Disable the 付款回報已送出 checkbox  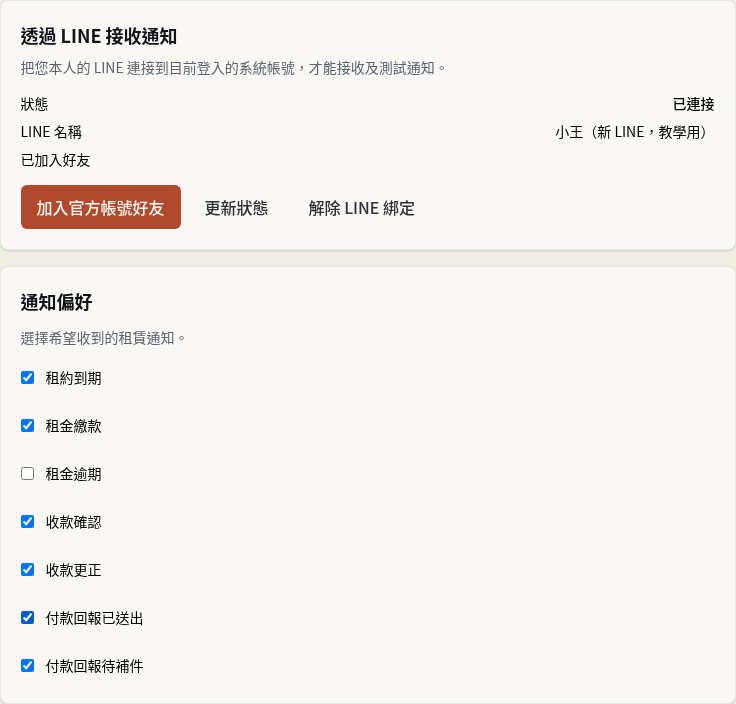28,618
